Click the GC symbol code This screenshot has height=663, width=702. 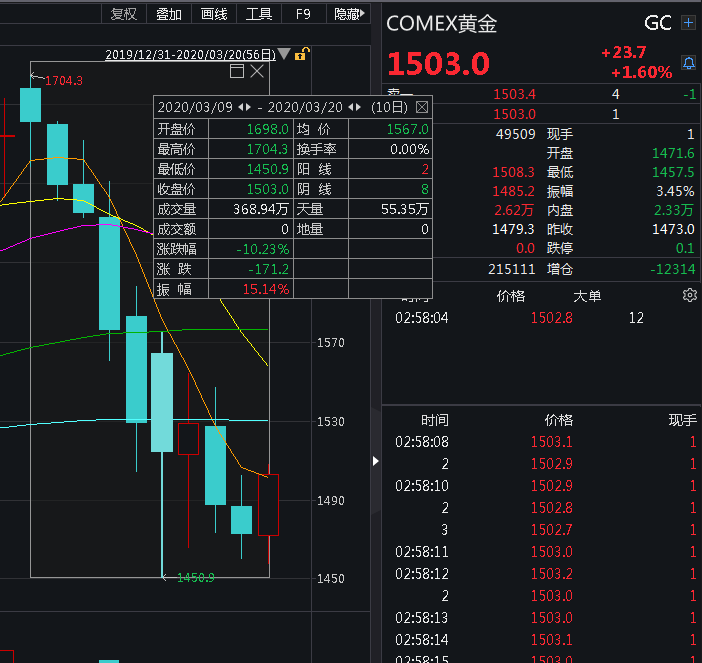pyautogui.click(x=658, y=23)
